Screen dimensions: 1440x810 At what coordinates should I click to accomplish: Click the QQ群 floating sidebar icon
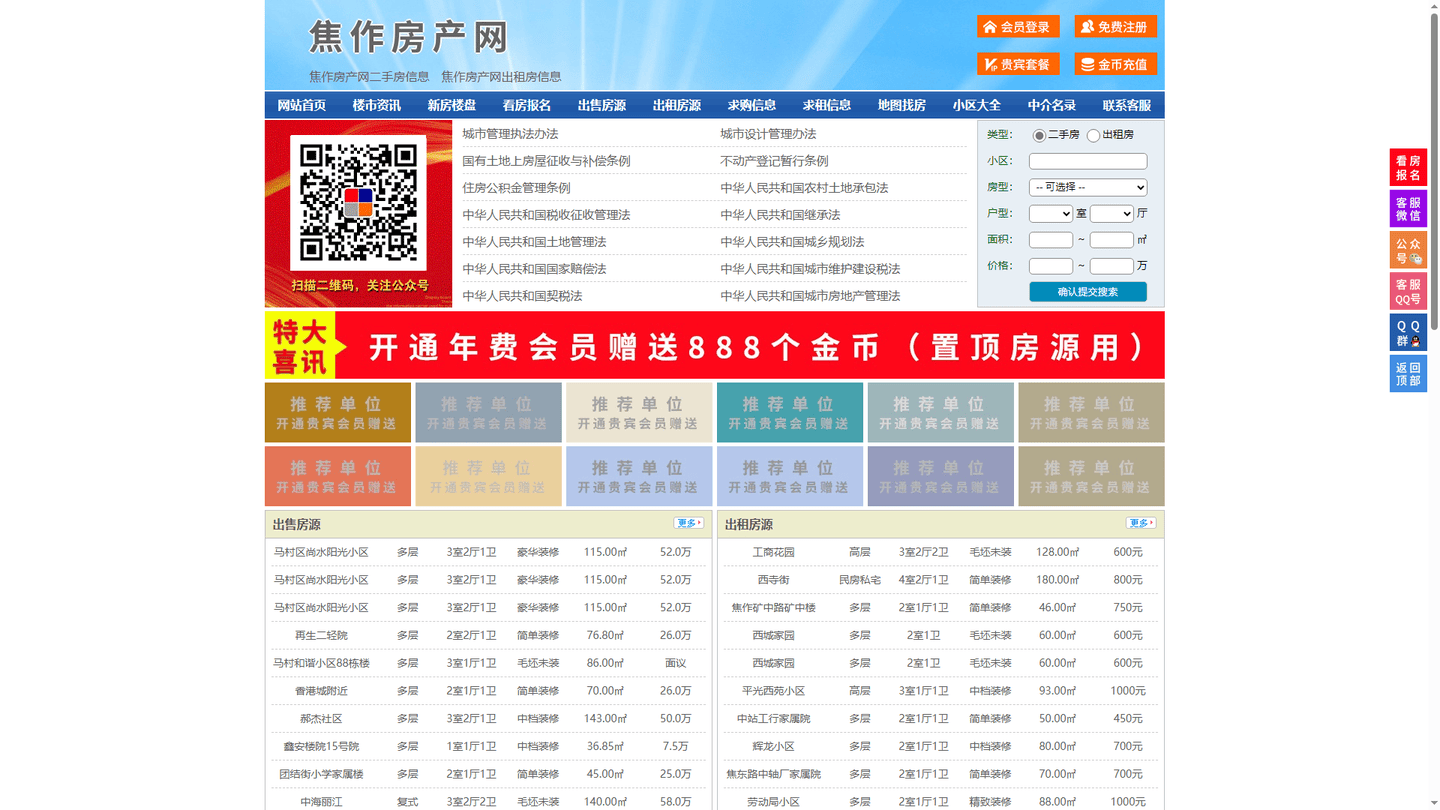pyautogui.click(x=1408, y=332)
